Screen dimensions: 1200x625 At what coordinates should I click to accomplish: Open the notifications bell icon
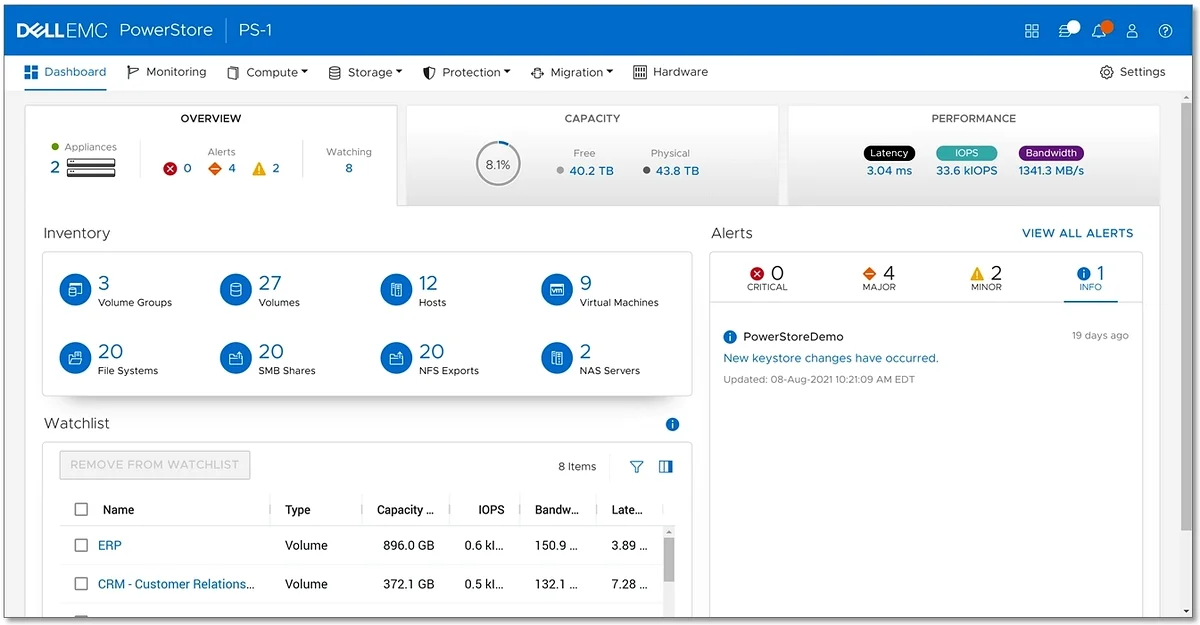[x=1100, y=30]
